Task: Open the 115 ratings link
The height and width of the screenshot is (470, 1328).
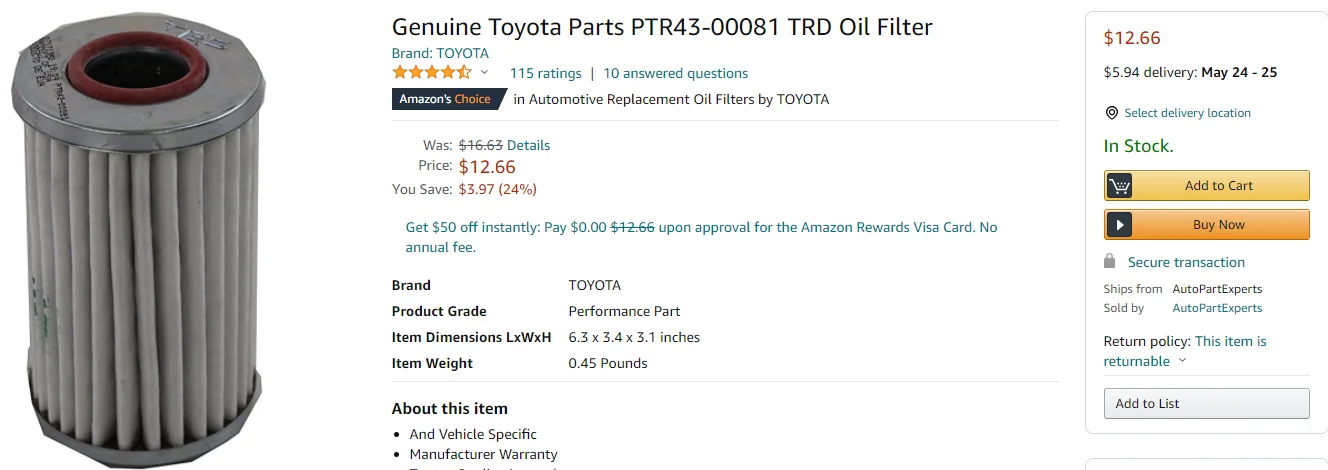Action: tap(545, 73)
